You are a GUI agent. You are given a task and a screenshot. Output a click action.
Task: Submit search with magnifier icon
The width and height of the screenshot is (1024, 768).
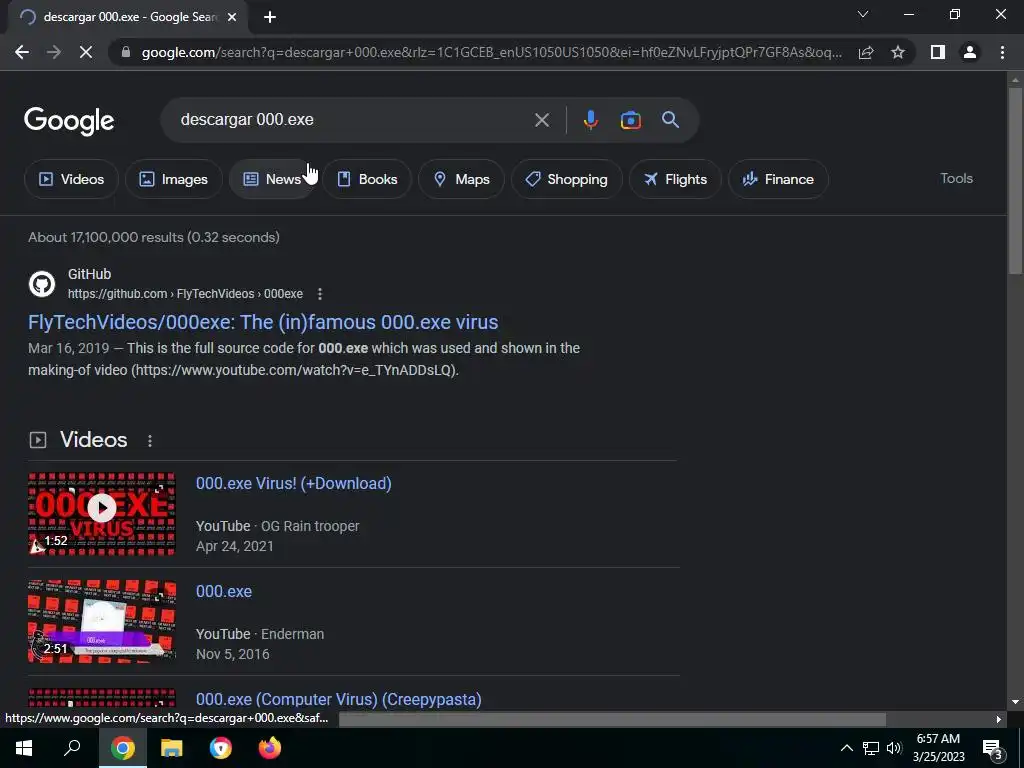click(x=670, y=120)
